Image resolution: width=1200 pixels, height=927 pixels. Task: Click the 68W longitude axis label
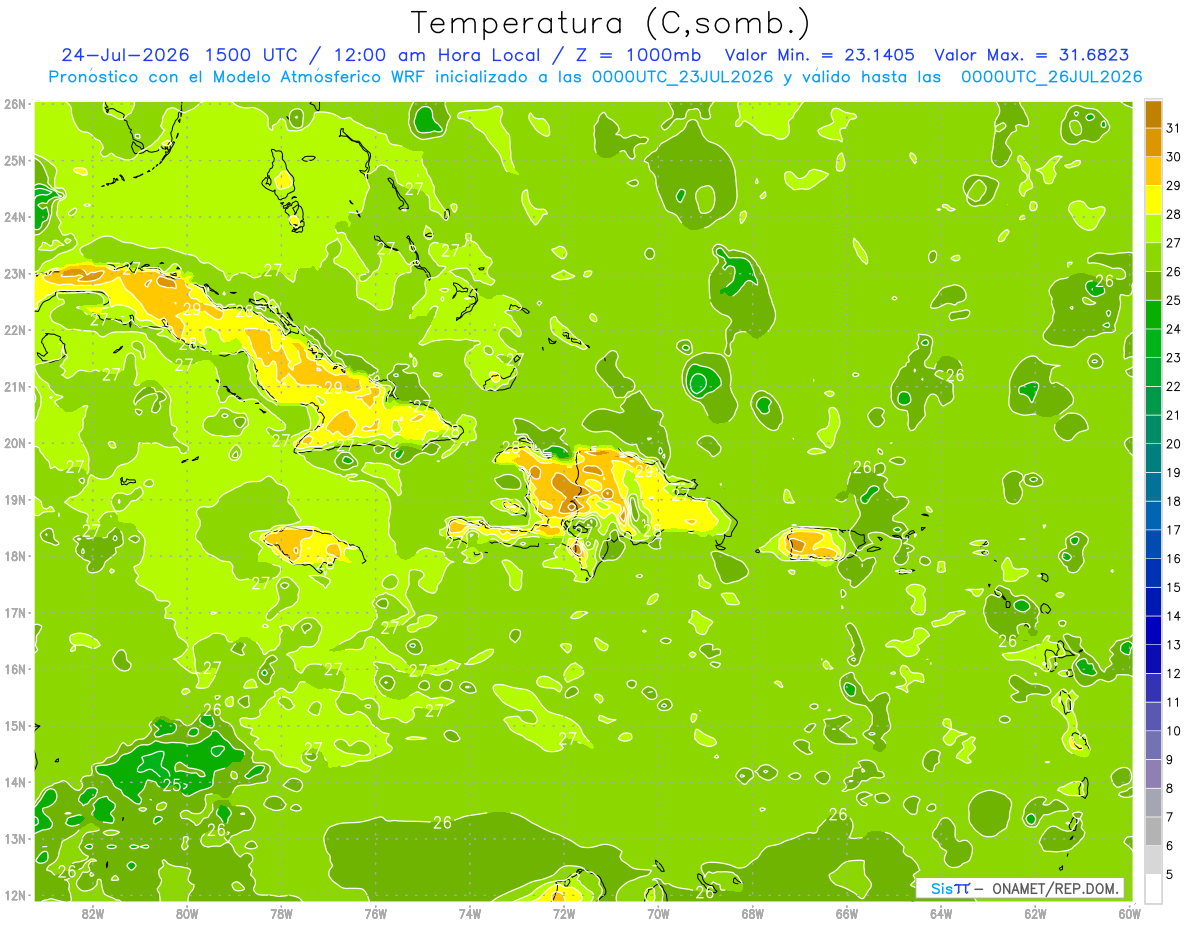point(752,912)
